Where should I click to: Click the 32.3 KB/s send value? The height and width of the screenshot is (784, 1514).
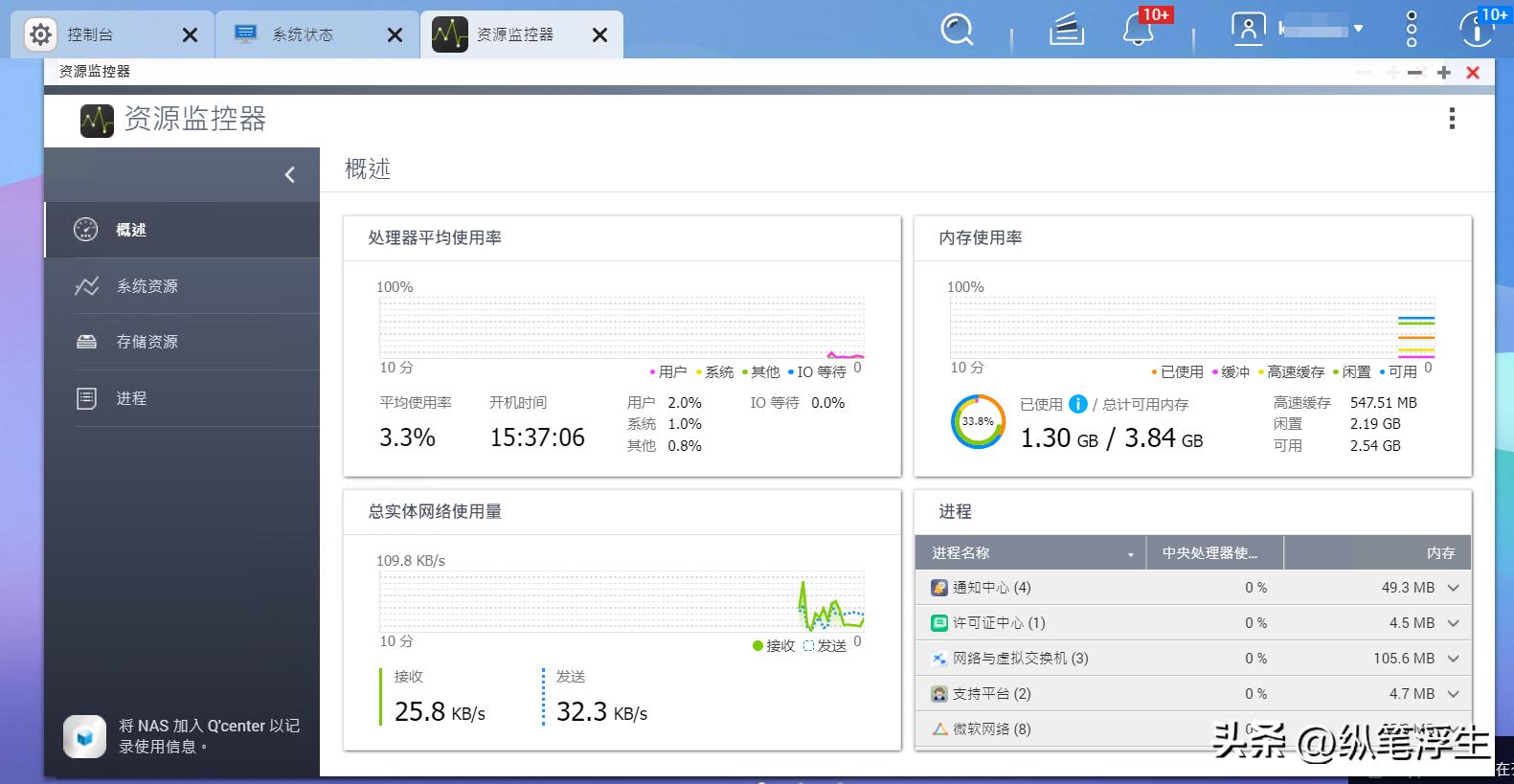tap(601, 712)
